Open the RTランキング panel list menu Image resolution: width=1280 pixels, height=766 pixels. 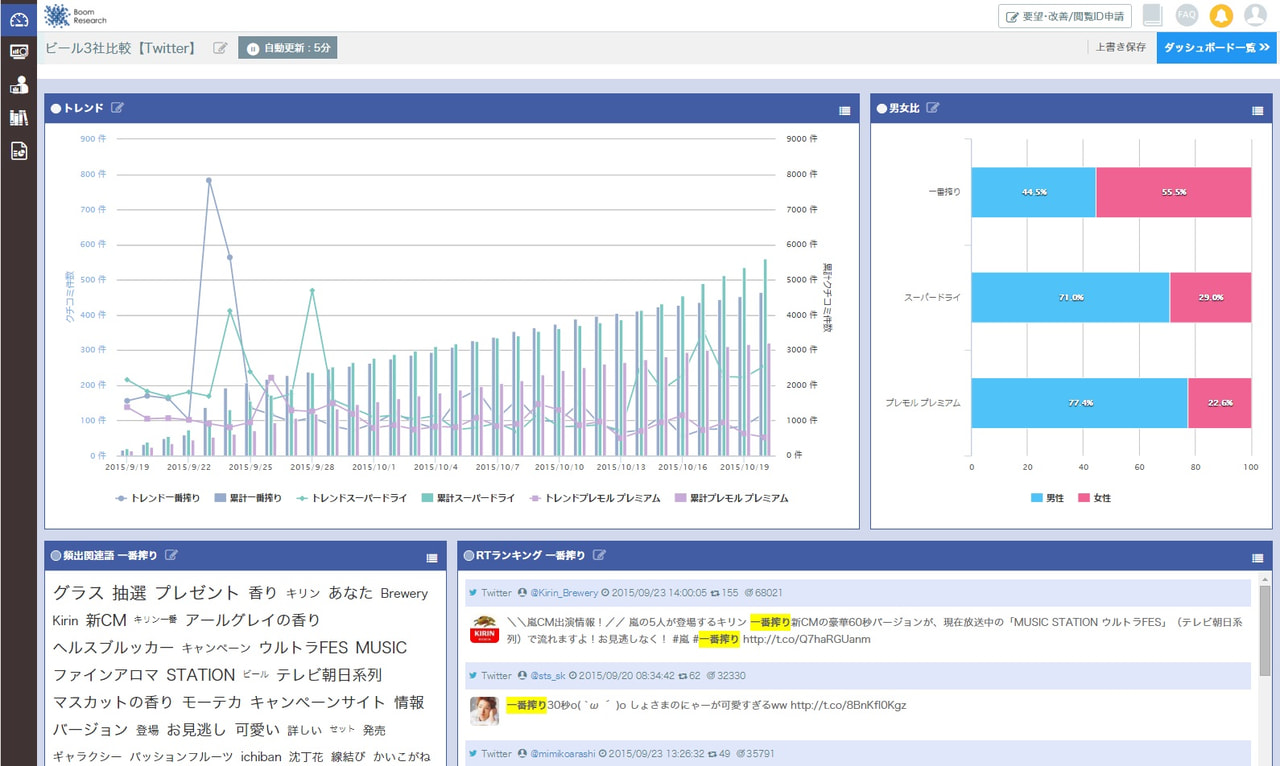tap(1258, 557)
